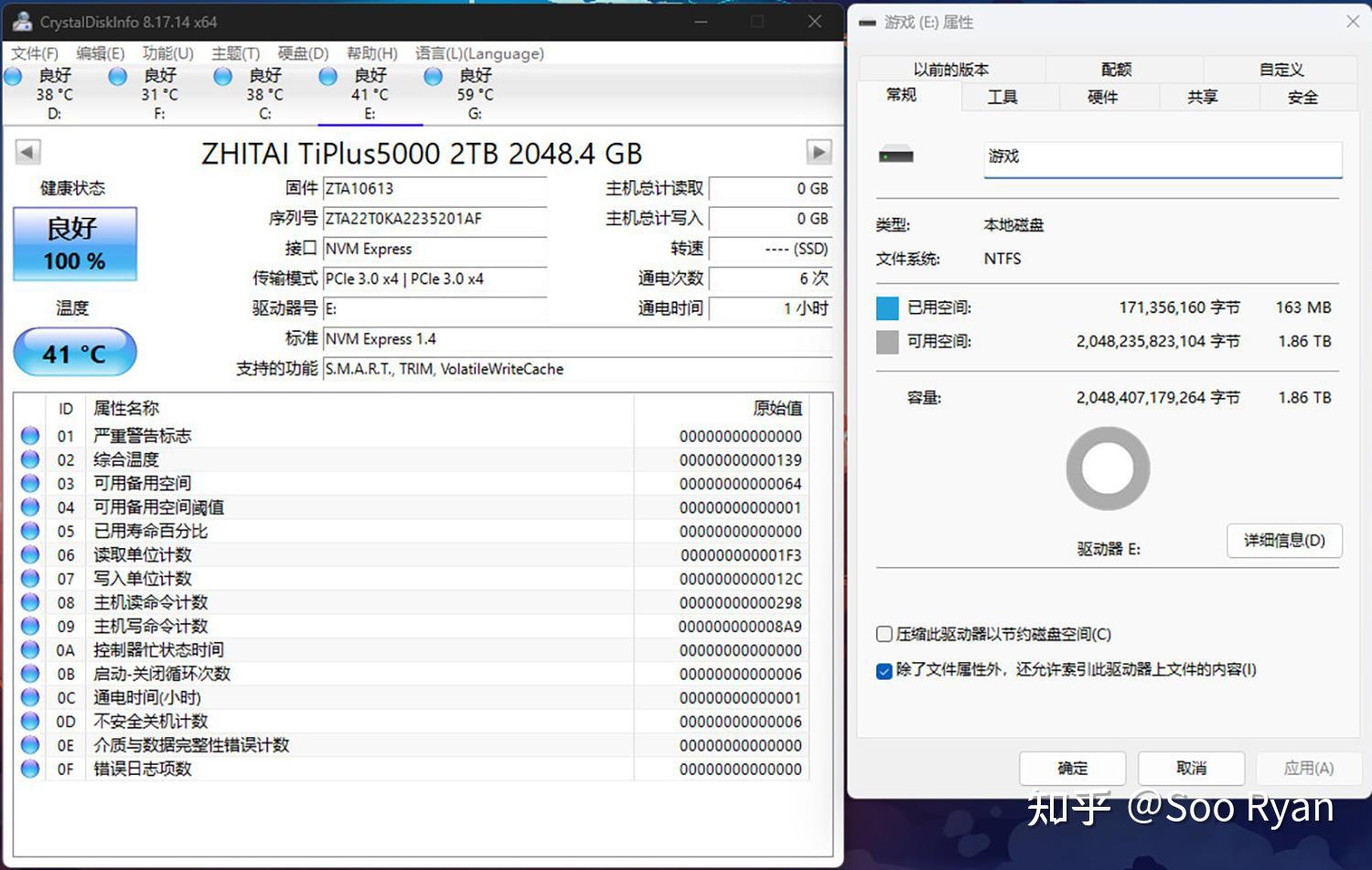Screen dimensions: 1372x870
Task: Switch to the 工具 tab
Action: click(1004, 96)
